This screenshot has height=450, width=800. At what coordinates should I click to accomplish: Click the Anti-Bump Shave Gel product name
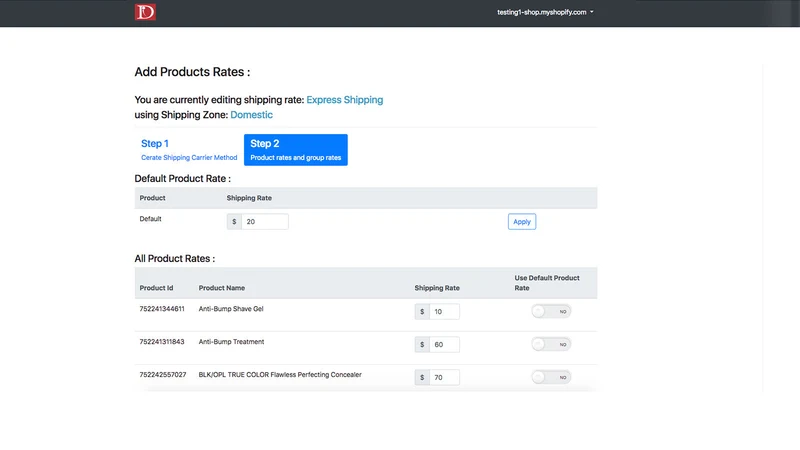[231, 309]
